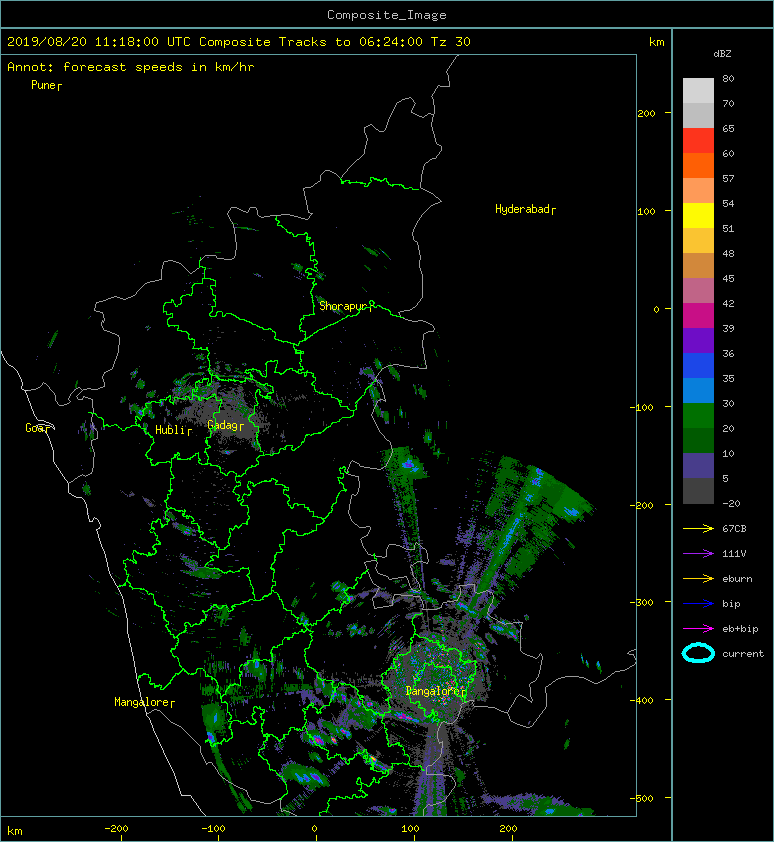Select the Hubli city label
The width and height of the screenshot is (774, 842).
(x=170, y=430)
